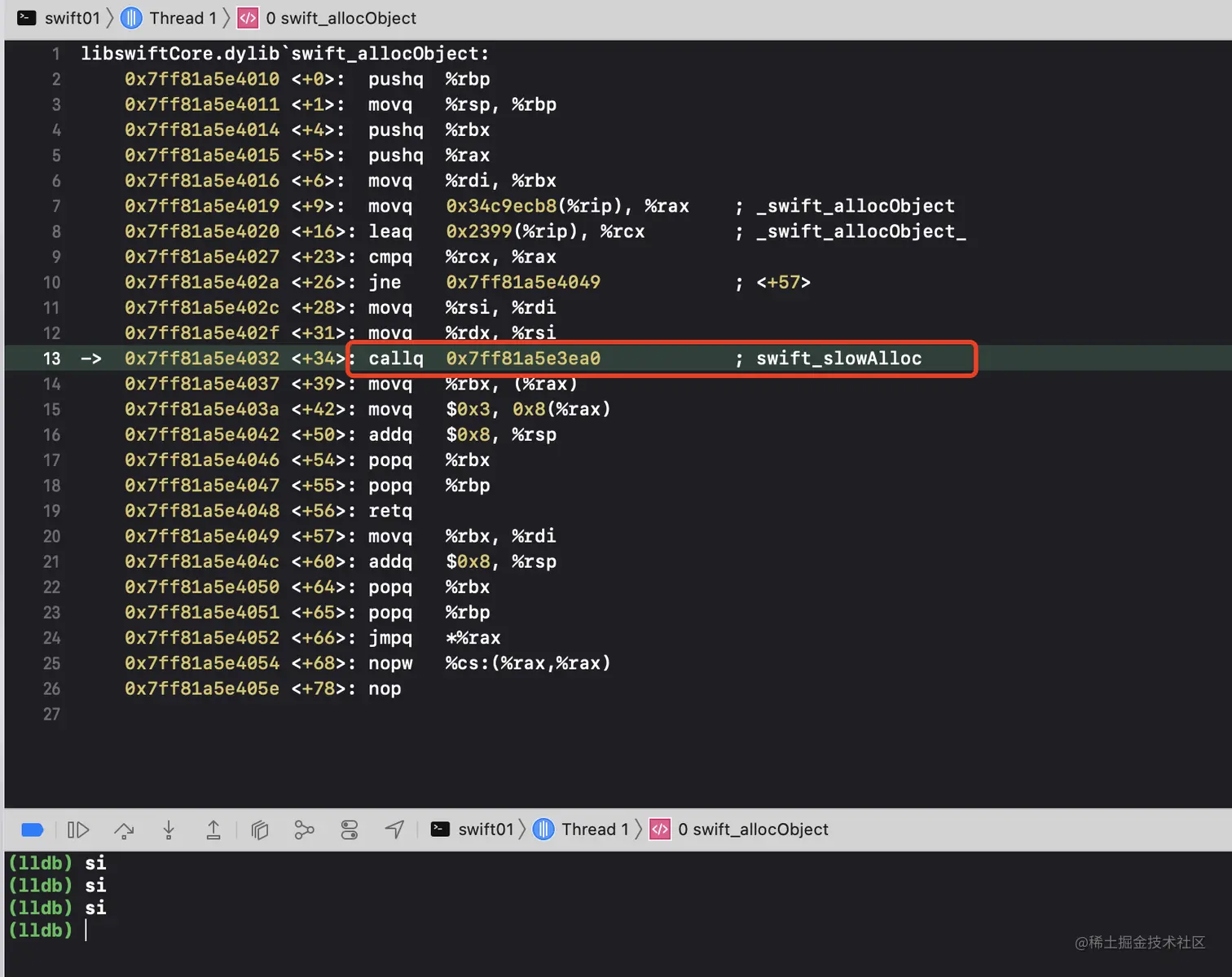
Task: Toggle breakpoints activation in debug bar
Action: pyautogui.click(x=32, y=830)
